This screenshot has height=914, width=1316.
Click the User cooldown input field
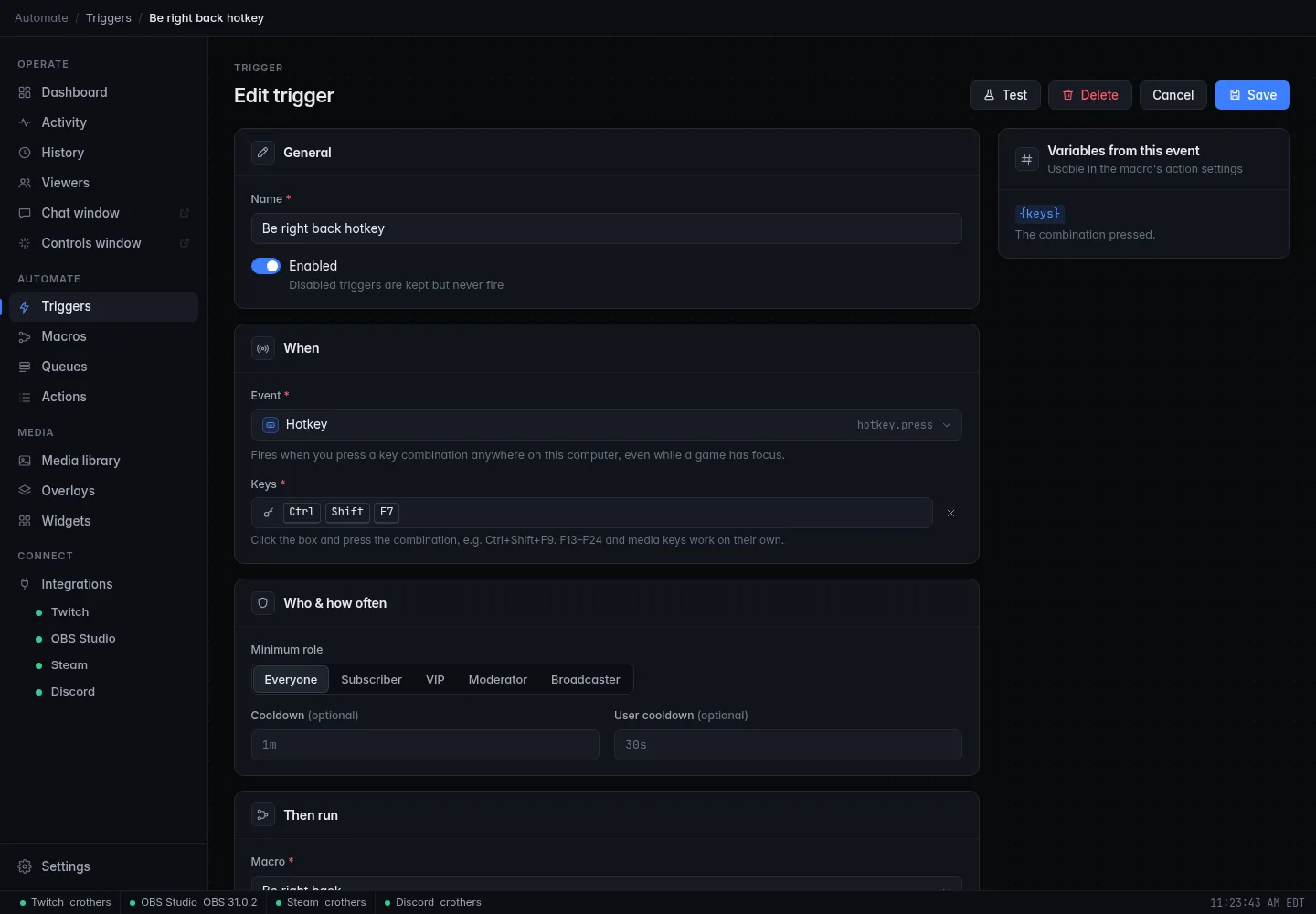[x=788, y=745]
